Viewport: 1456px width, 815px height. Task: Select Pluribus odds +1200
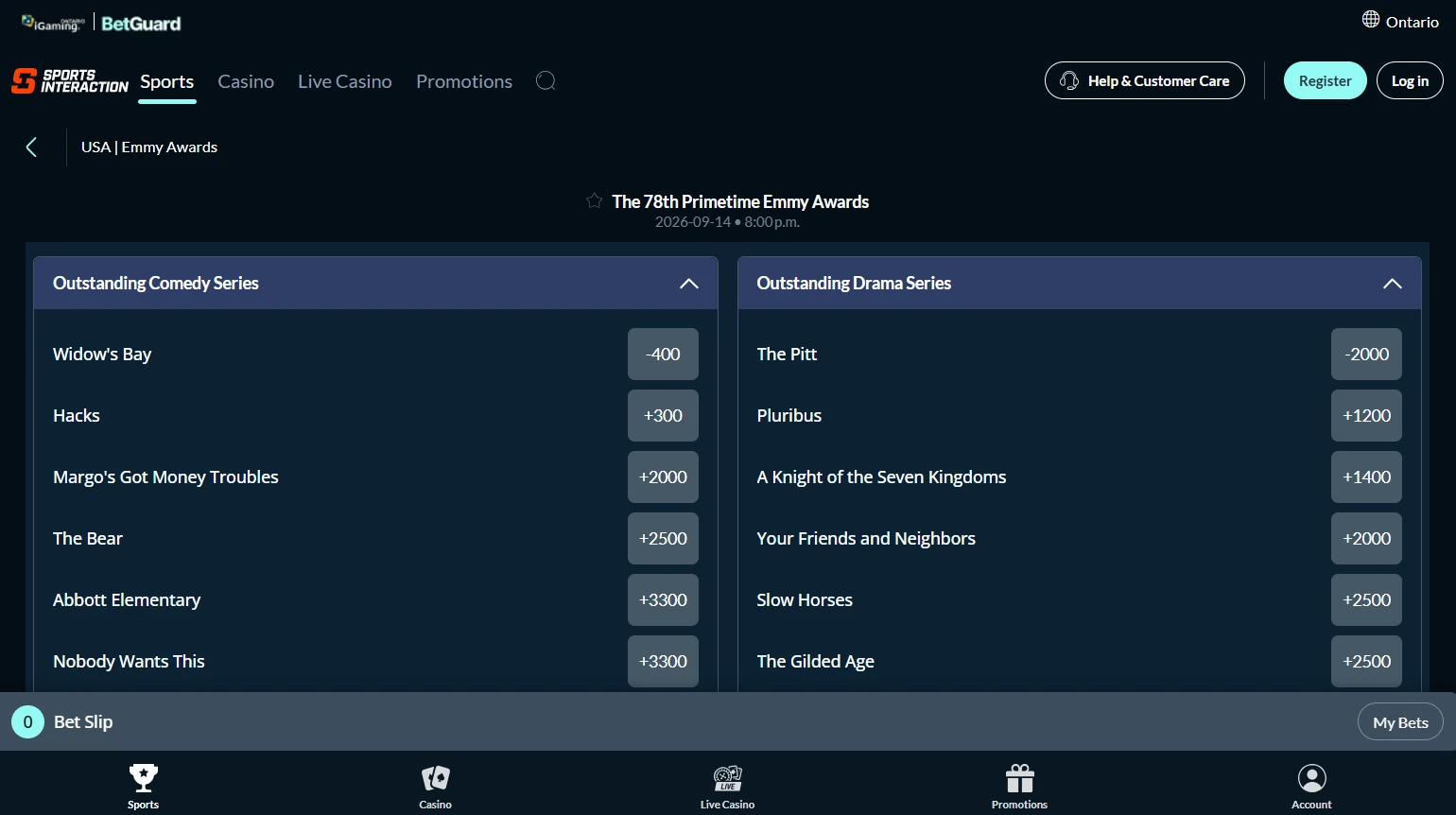point(1366,415)
